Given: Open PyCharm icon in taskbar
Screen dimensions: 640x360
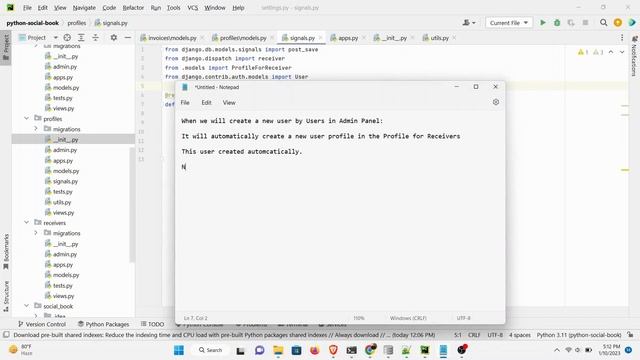Looking at the screenshot, I should click(424, 350).
